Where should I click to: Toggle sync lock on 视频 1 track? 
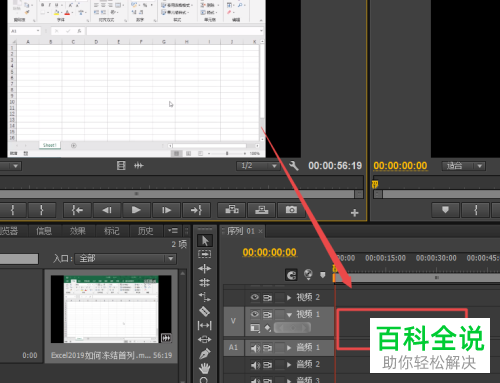coord(267,314)
